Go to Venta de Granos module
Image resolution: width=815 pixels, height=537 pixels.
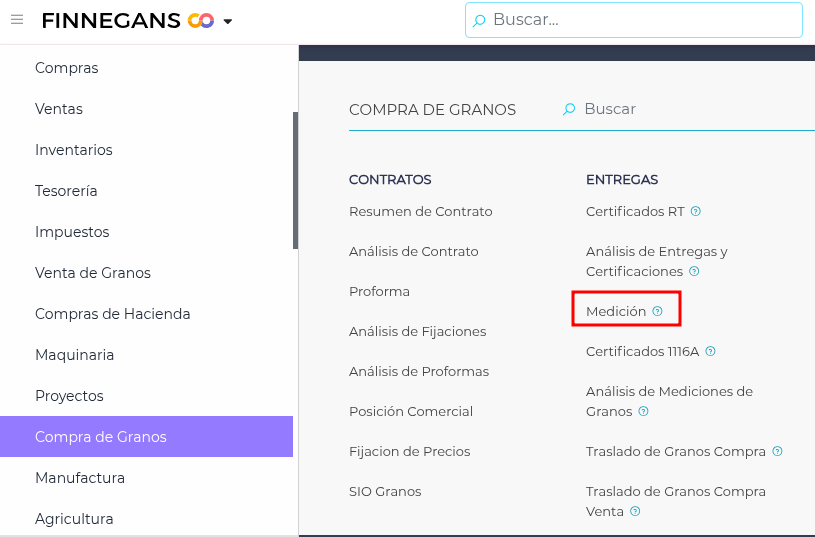[x=93, y=273]
